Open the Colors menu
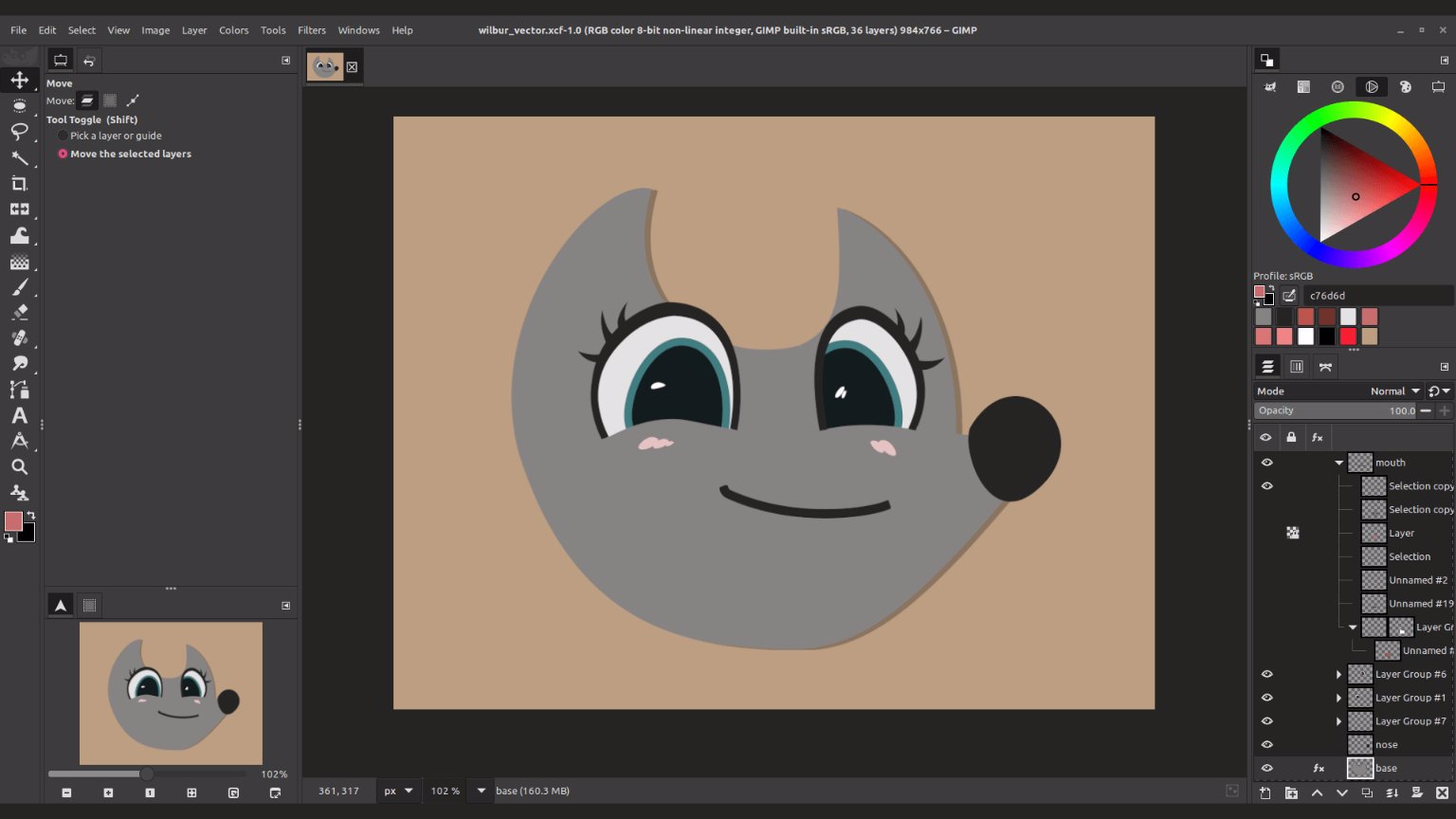This screenshot has height=819, width=1456. tap(233, 30)
